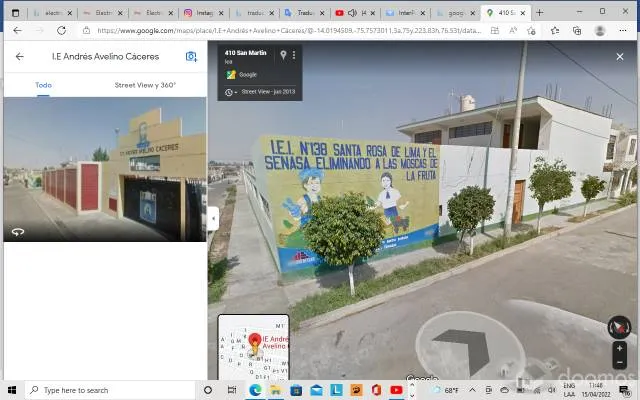
Task: Click the Google attribution label in the Street View card
Action: (x=247, y=75)
